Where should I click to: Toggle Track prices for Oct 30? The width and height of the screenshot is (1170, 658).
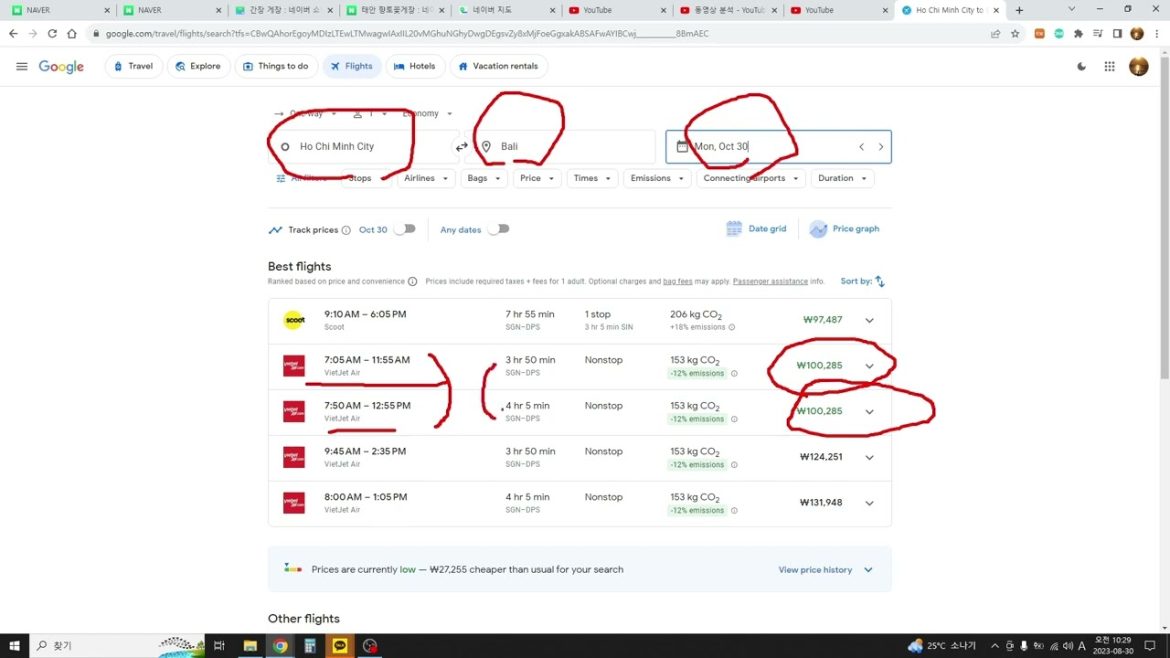tap(404, 229)
